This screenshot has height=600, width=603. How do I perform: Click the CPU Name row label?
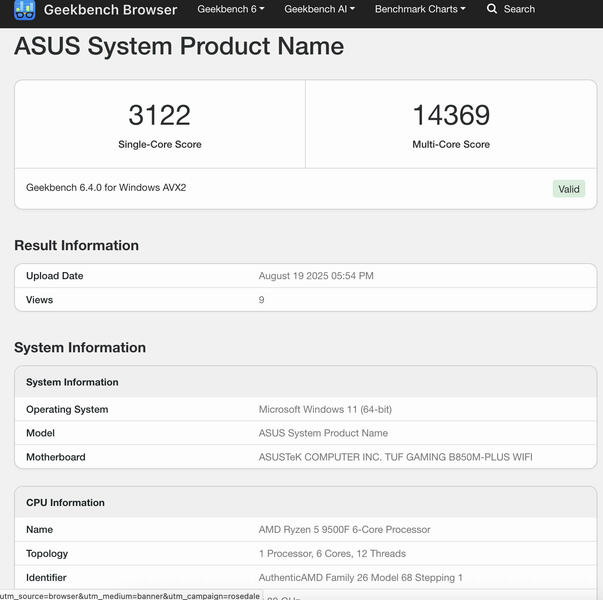(x=40, y=530)
